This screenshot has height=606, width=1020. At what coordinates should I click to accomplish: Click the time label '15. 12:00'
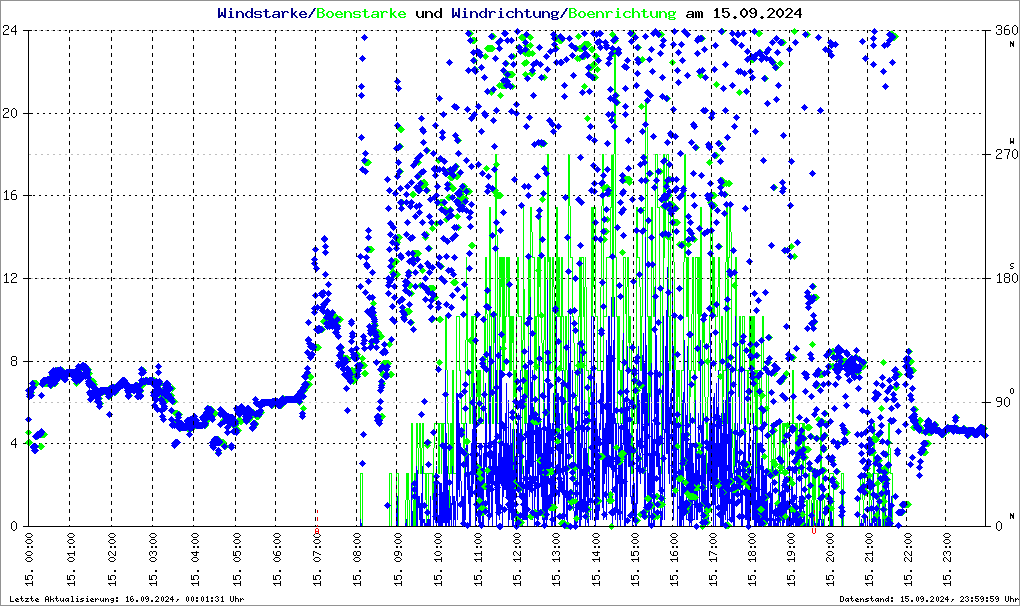[x=517, y=559]
